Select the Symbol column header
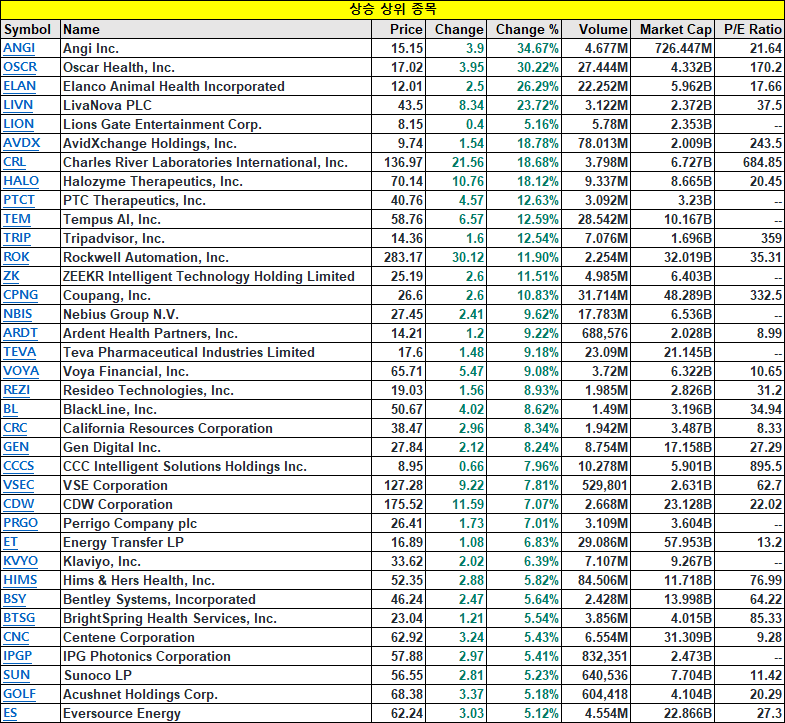This screenshot has height=723, width=785. pos(30,29)
